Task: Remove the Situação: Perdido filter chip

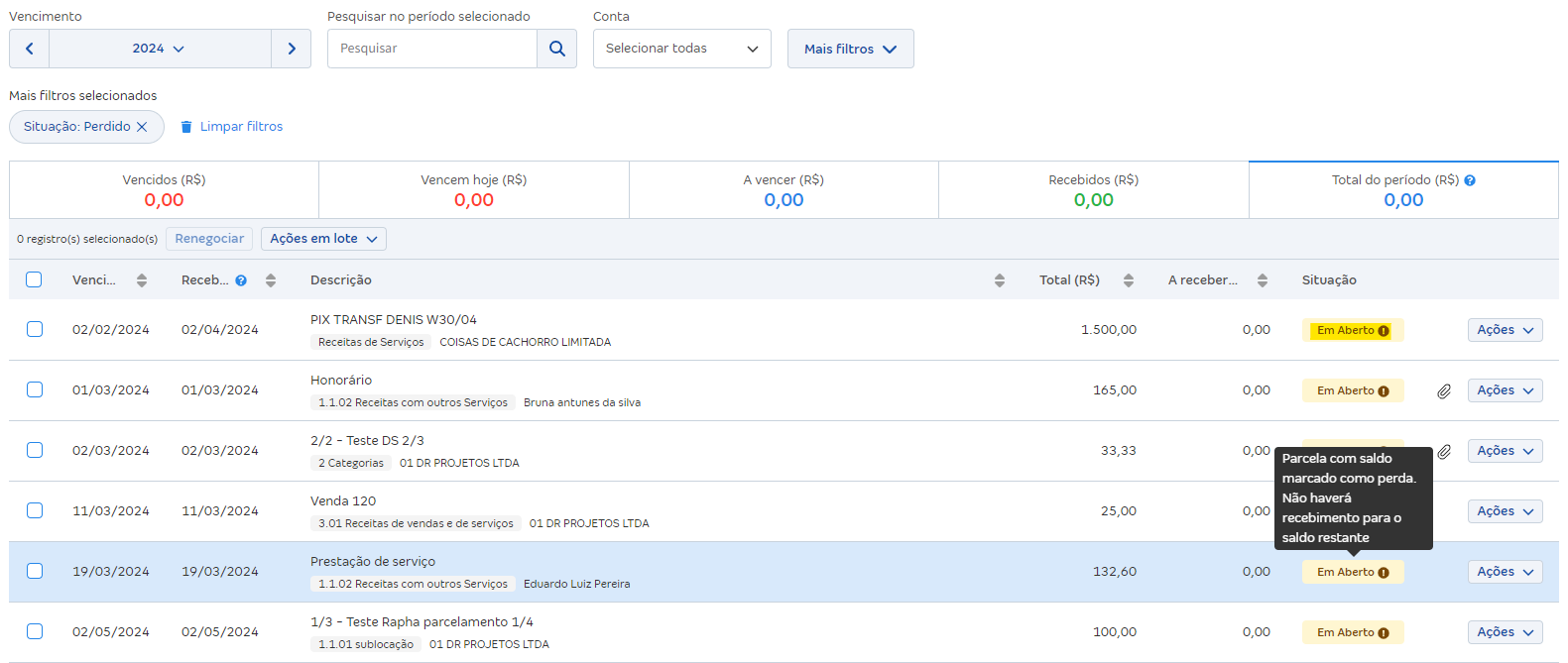Action: 142,127
